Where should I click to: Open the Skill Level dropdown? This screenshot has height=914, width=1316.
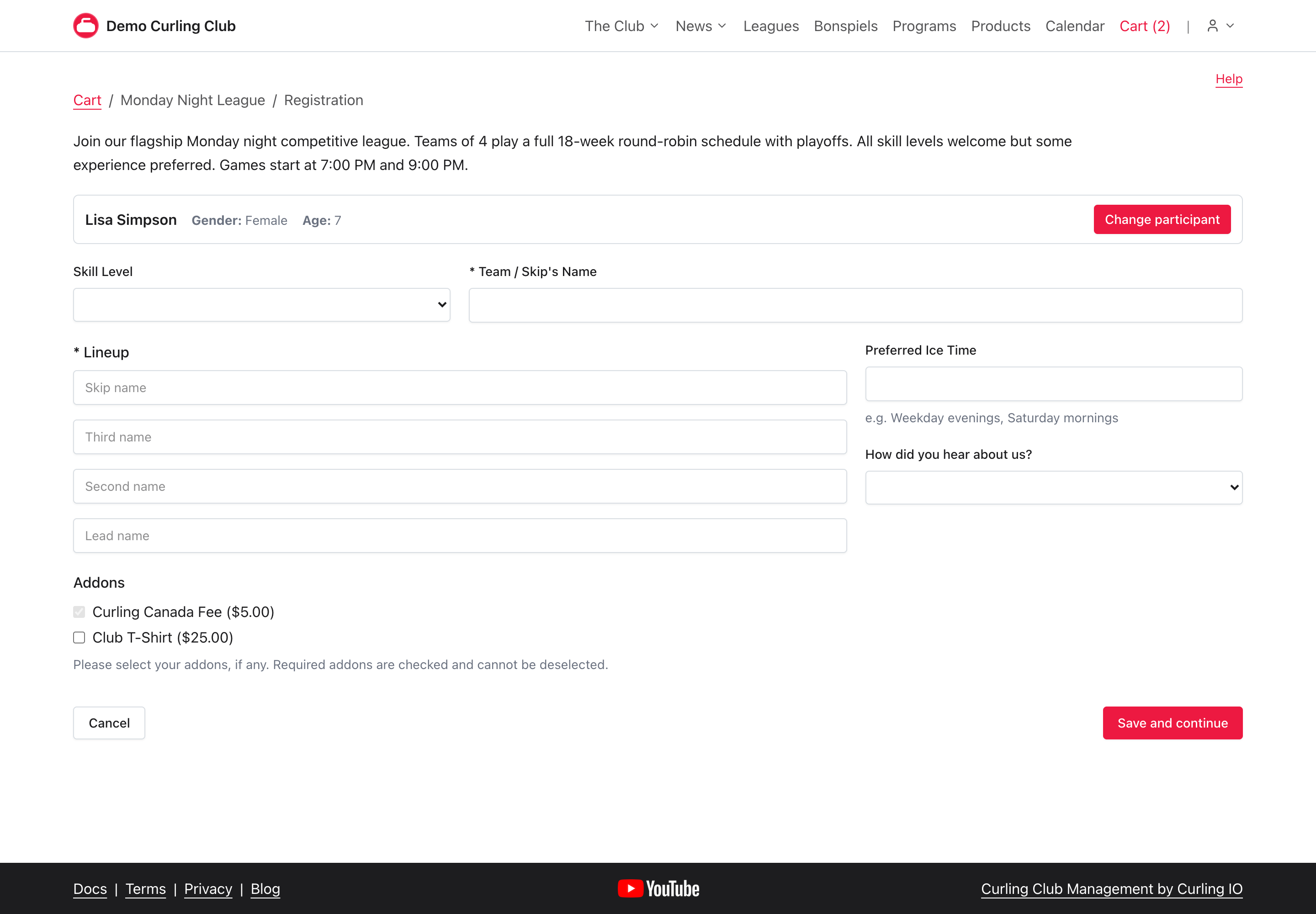click(261, 305)
